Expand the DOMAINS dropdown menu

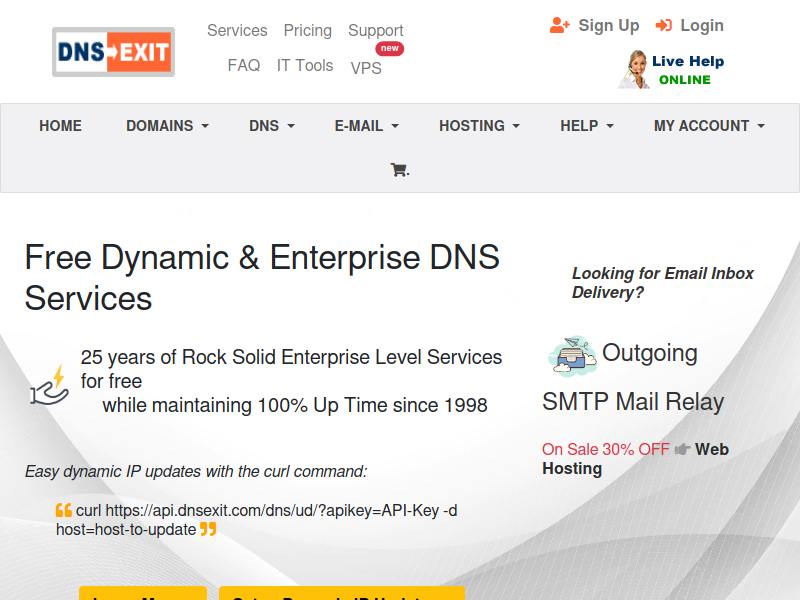167,126
